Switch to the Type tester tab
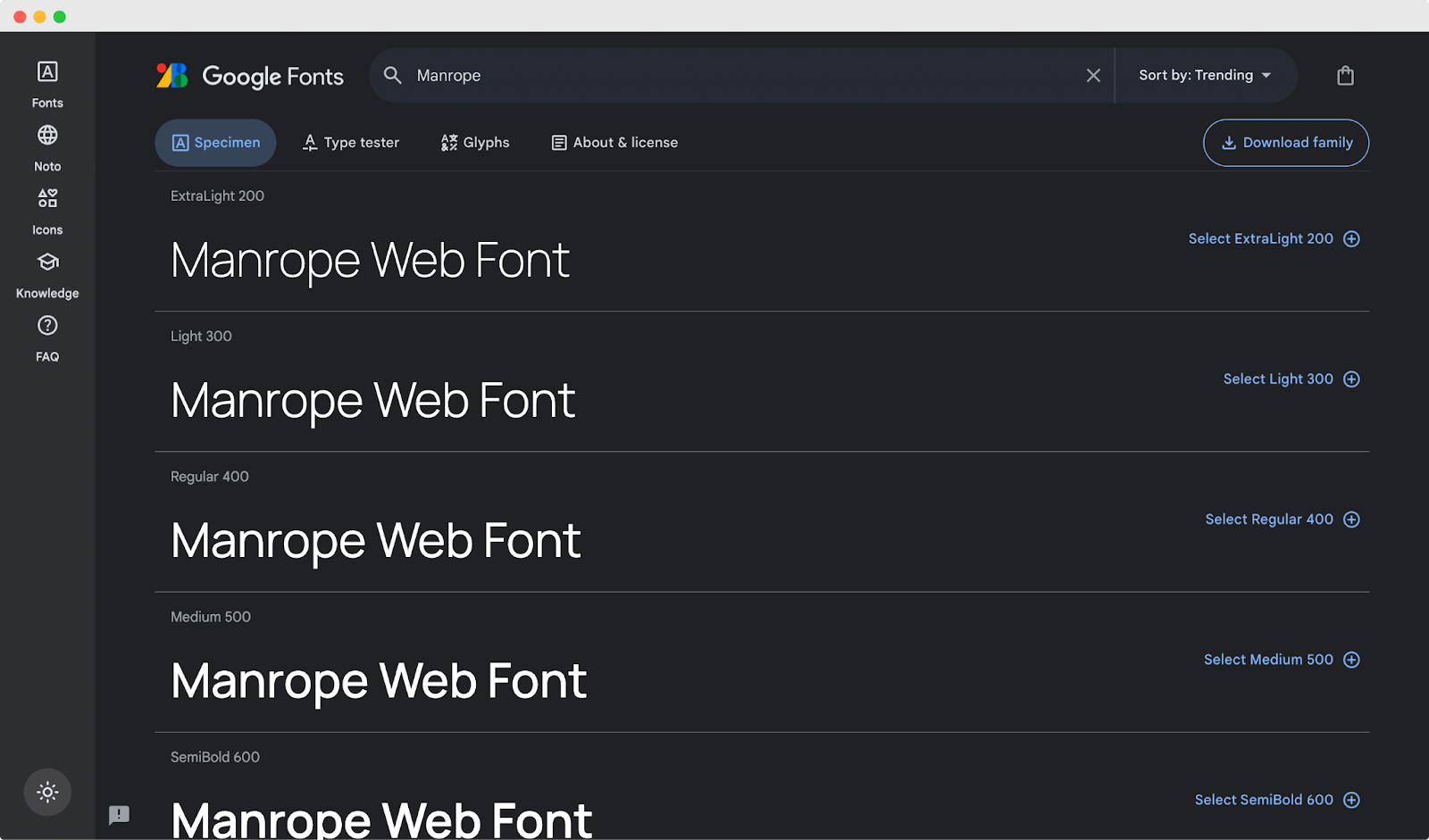 point(351,142)
